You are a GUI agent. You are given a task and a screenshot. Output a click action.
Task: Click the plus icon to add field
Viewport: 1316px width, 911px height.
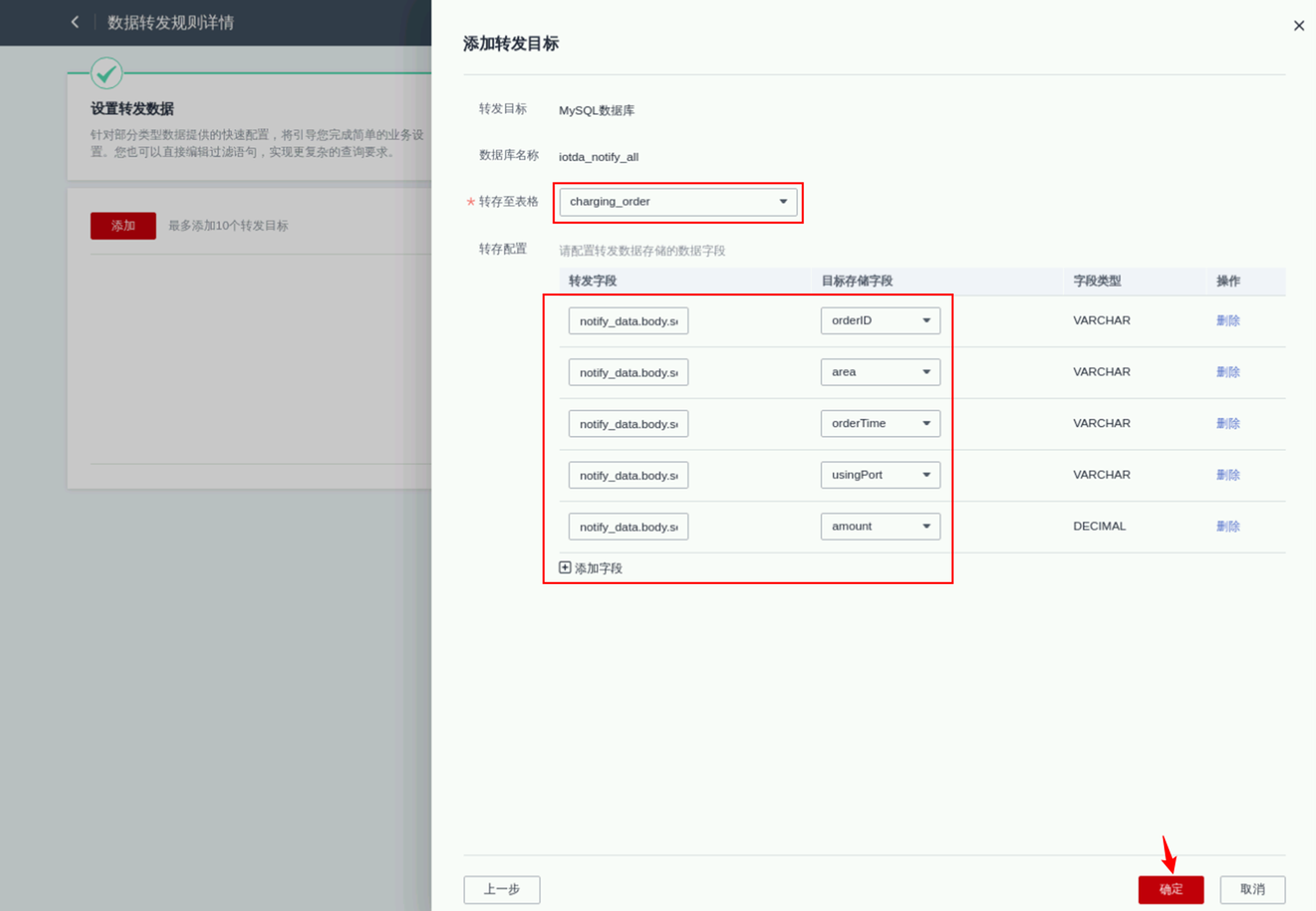click(x=565, y=568)
